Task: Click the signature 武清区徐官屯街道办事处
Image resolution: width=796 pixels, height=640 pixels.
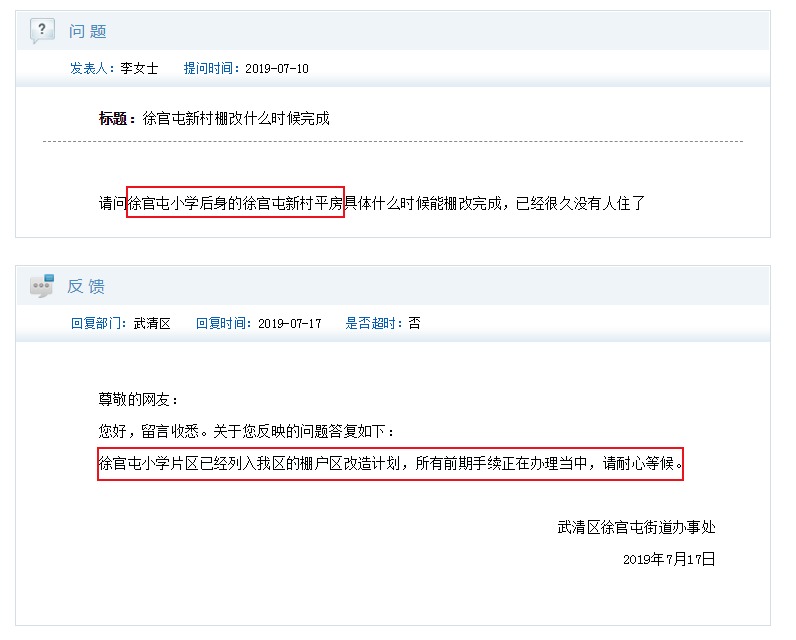Action: tap(637, 527)
